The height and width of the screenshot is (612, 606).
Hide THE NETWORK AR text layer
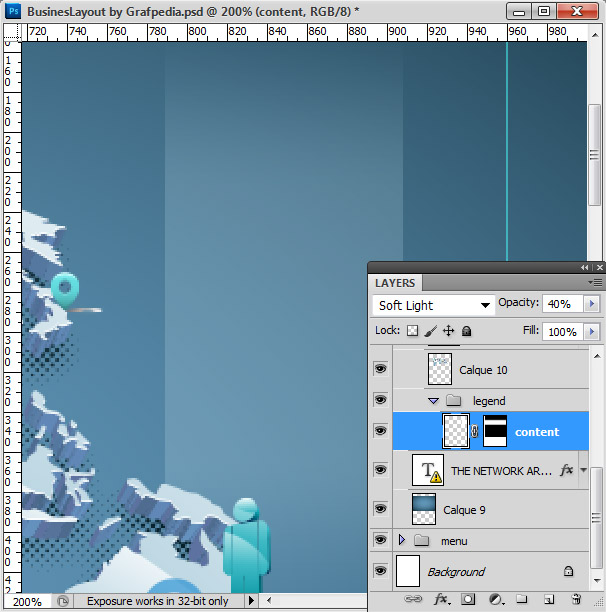point(380,470)
